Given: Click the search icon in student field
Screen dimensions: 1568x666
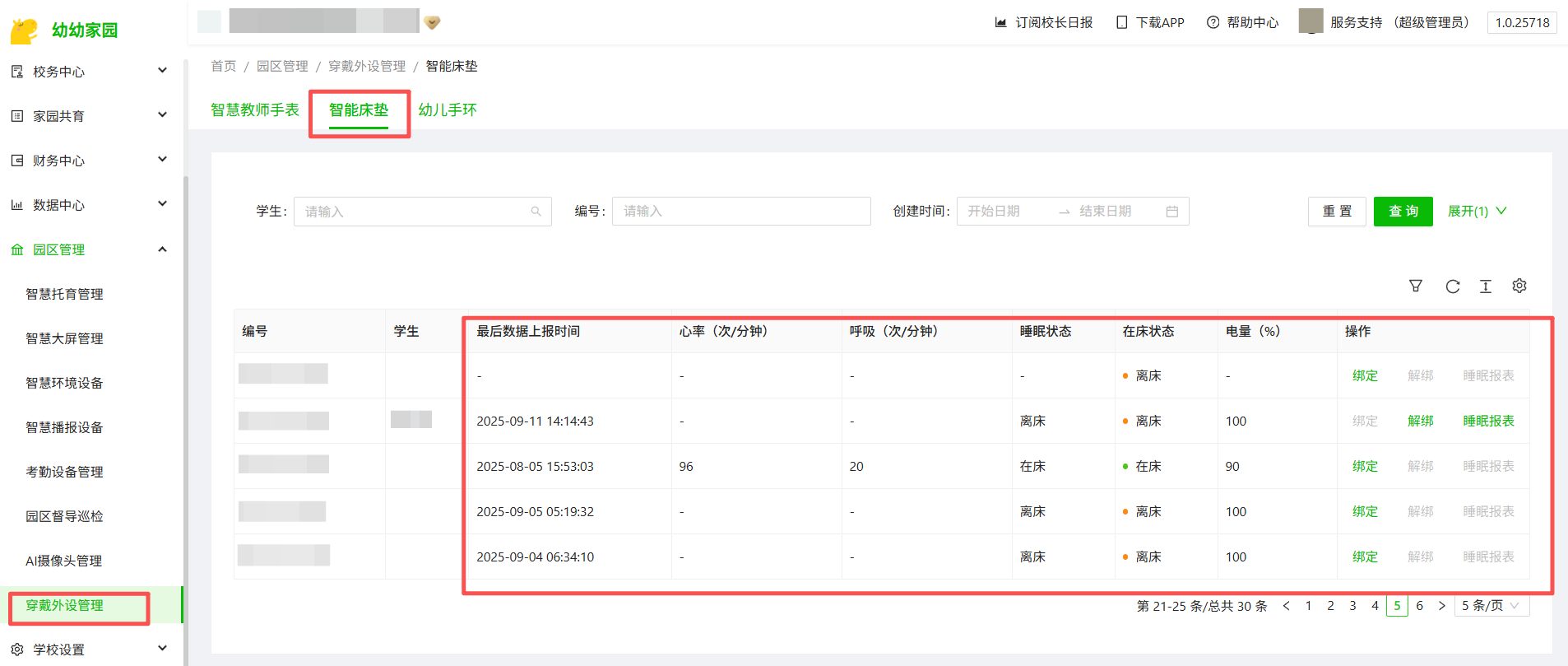Looking at the screenshot, I should (x=536, y=212).
